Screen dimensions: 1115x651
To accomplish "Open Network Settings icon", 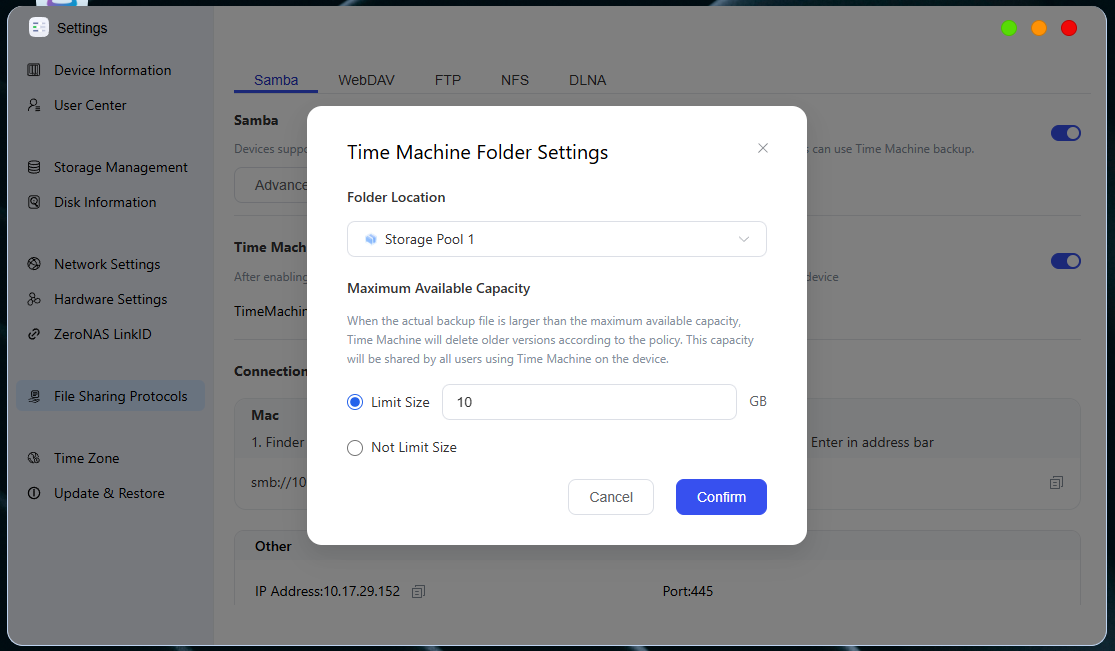I will click(x=33, y=264).
